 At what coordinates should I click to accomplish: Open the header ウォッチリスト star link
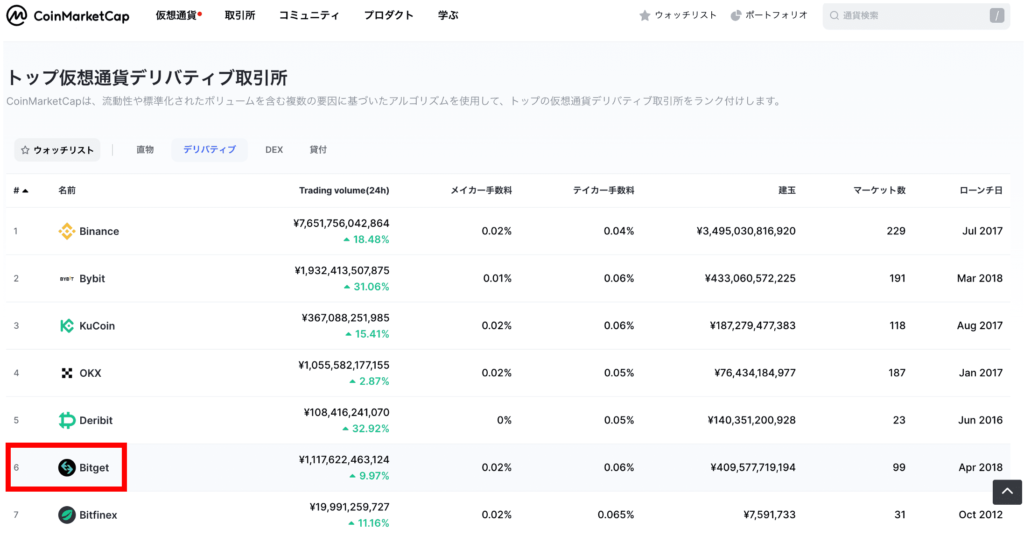[678, 15]
